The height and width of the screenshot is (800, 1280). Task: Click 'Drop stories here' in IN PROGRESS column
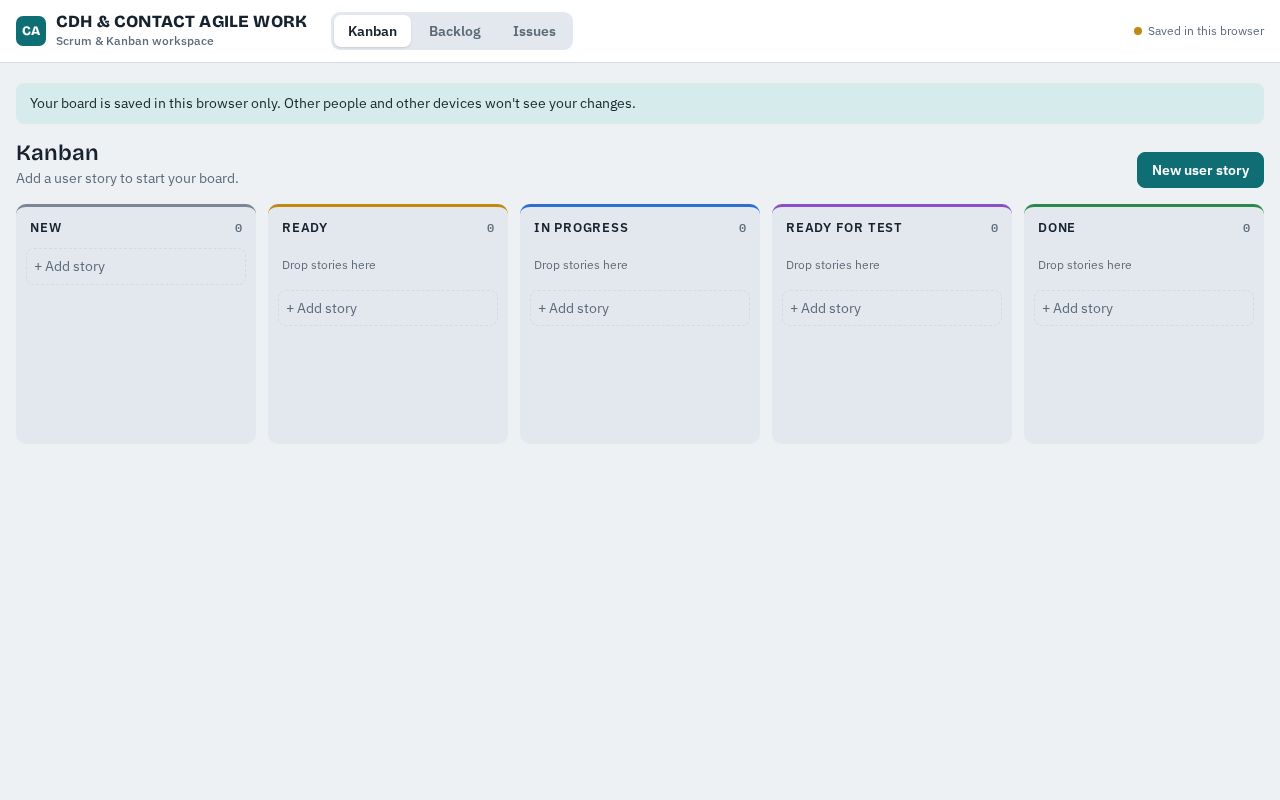(581, 265)
